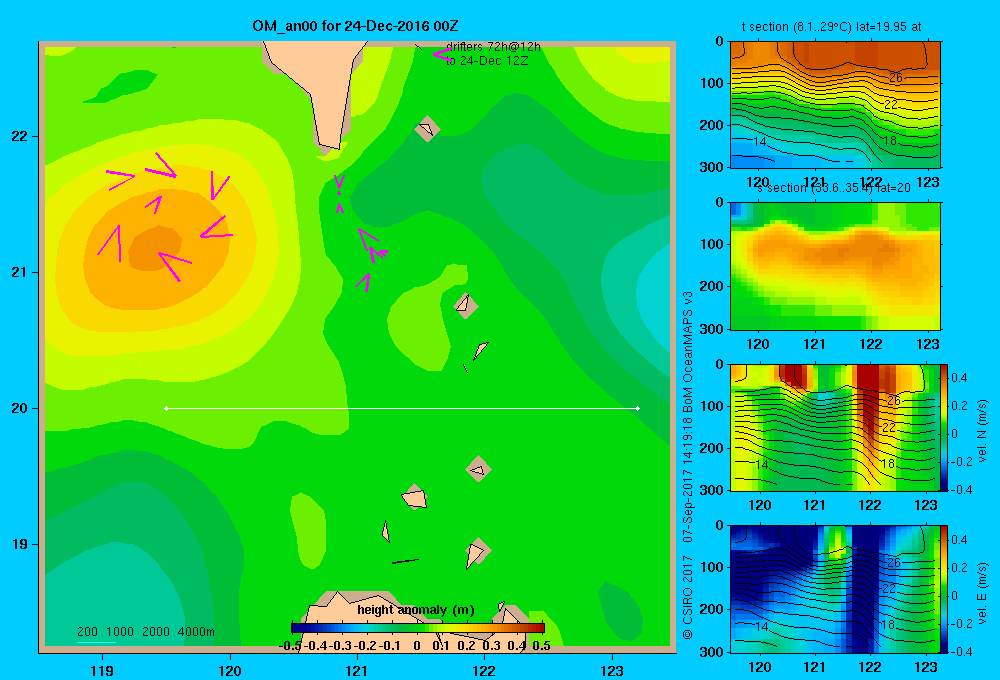Open the salinity section plot panel

[x=835, y=266]
